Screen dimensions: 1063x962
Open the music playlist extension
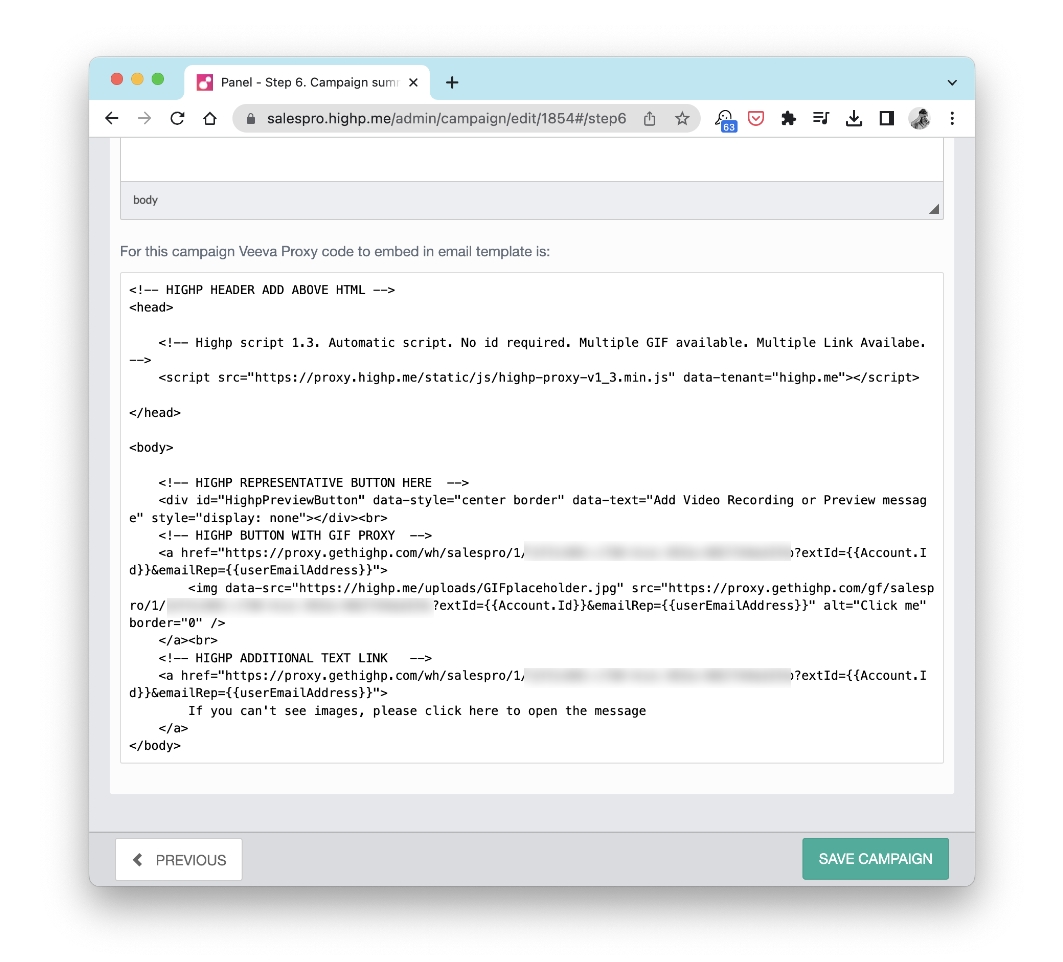point(821,118)
